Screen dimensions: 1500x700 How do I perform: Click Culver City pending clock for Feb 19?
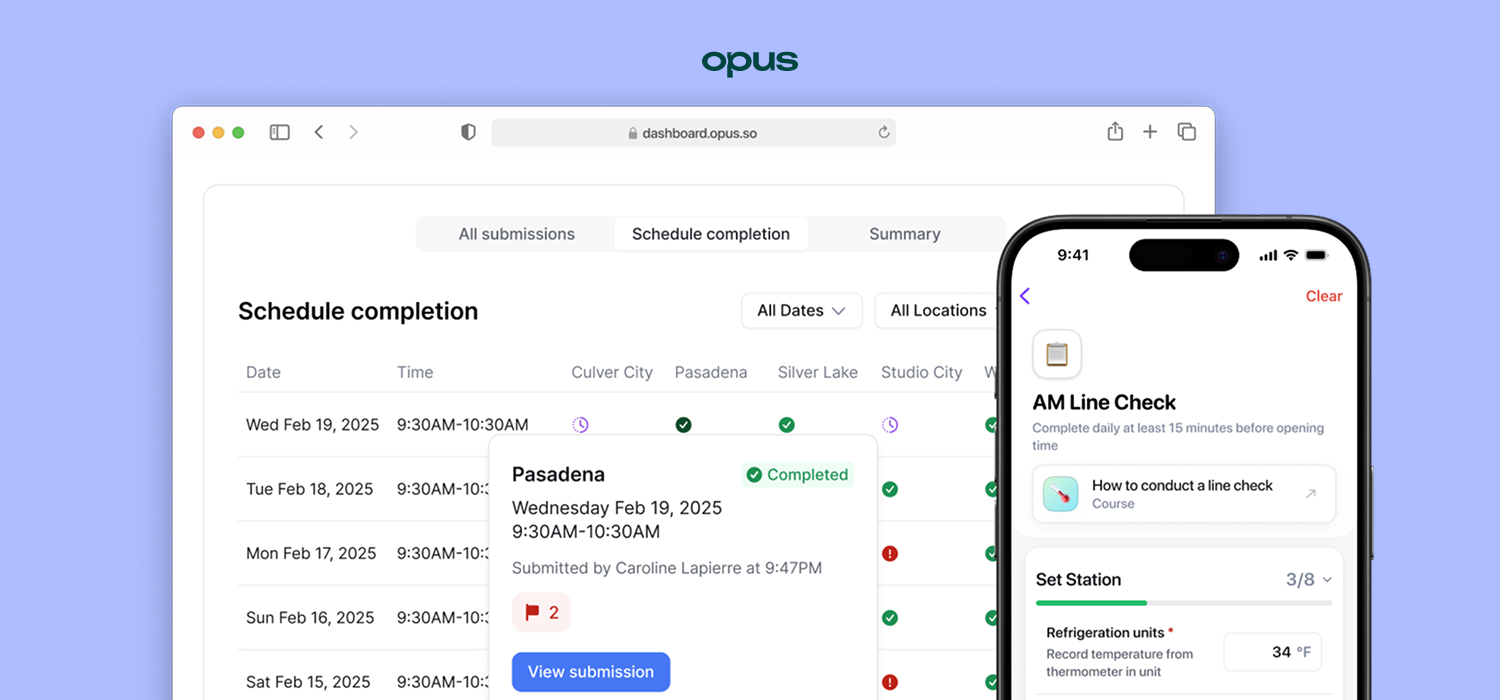(x=580, y=425)
